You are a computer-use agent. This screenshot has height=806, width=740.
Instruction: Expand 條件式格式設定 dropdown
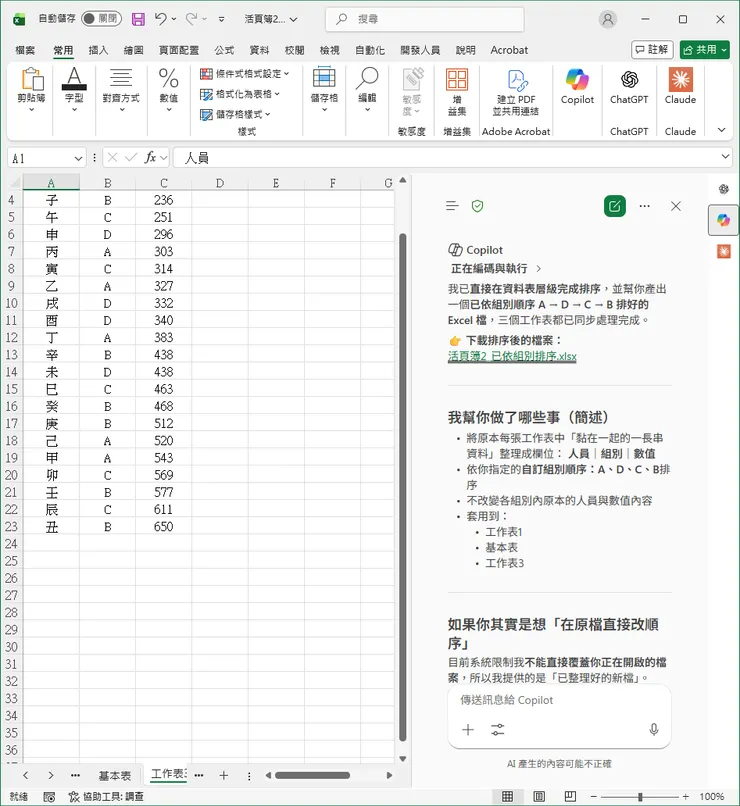click(245, 74)
